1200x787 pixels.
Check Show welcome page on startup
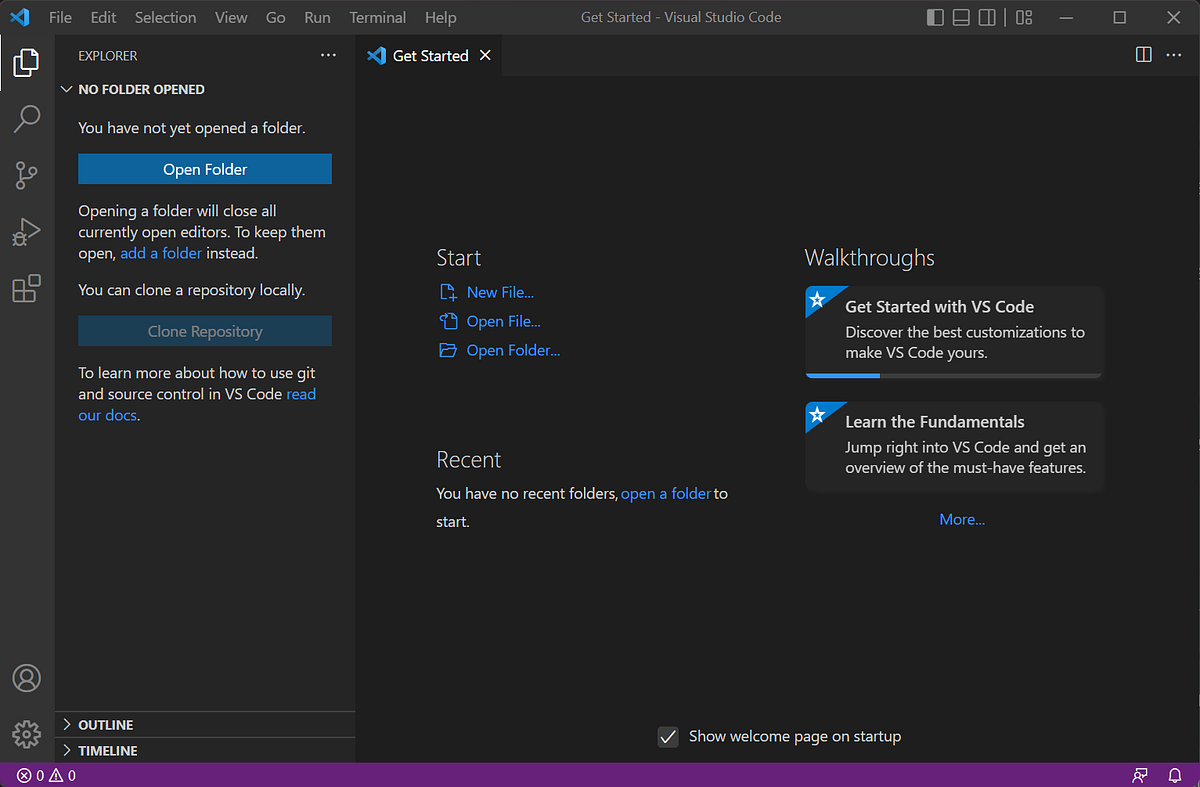tap(668, 737)
